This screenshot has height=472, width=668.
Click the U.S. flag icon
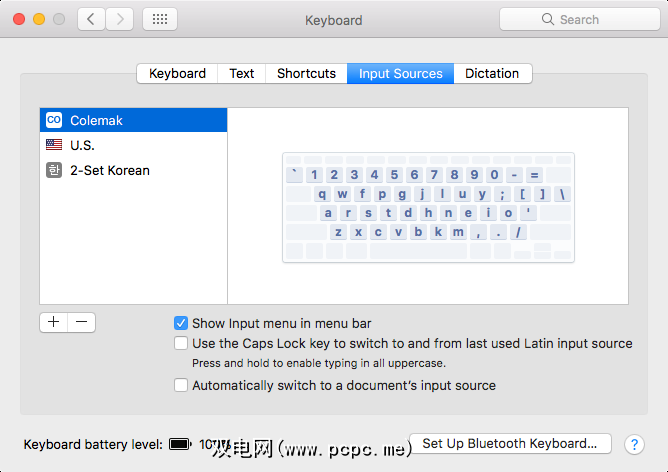click(x=54, y=145)
